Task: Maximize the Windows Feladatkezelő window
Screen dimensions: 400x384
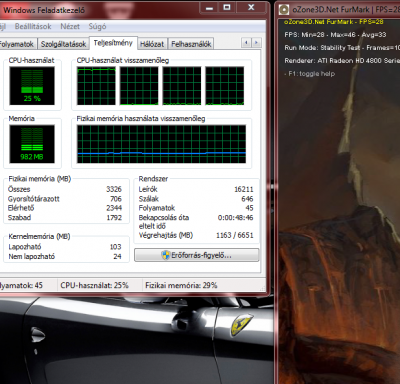Action: pyautogui.click(x=227, y=8)
